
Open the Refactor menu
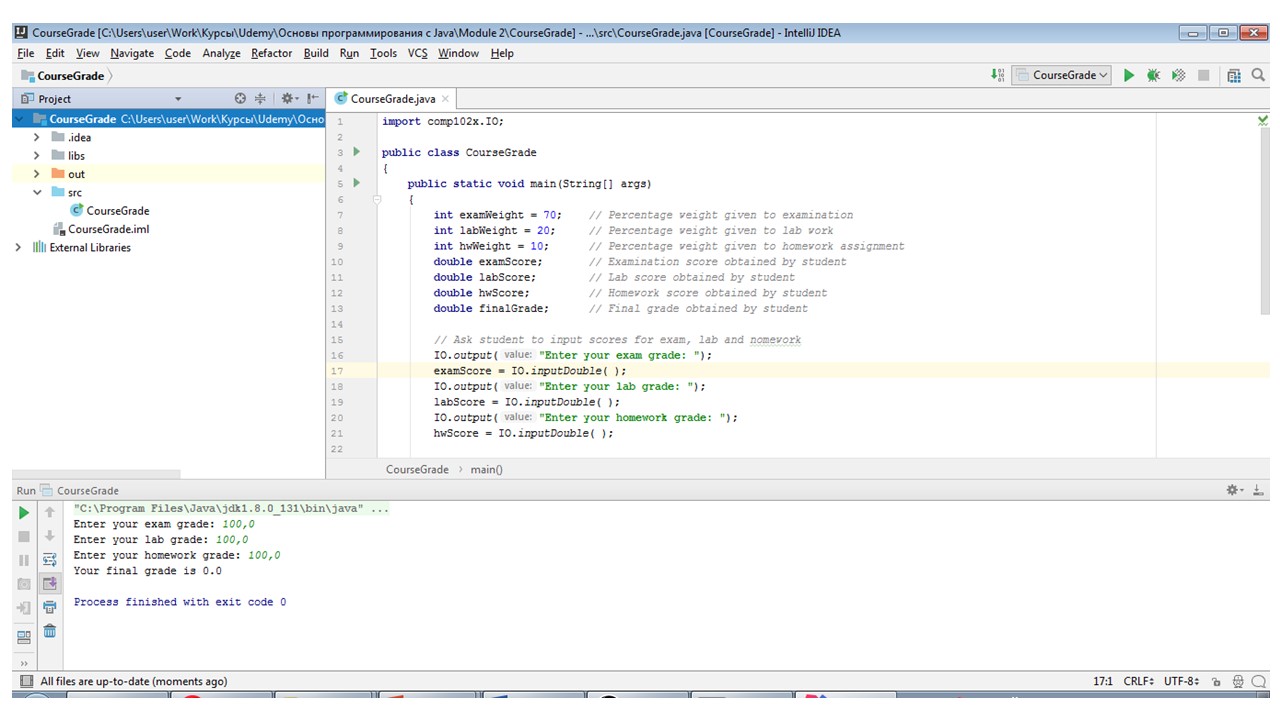[271, 53]
